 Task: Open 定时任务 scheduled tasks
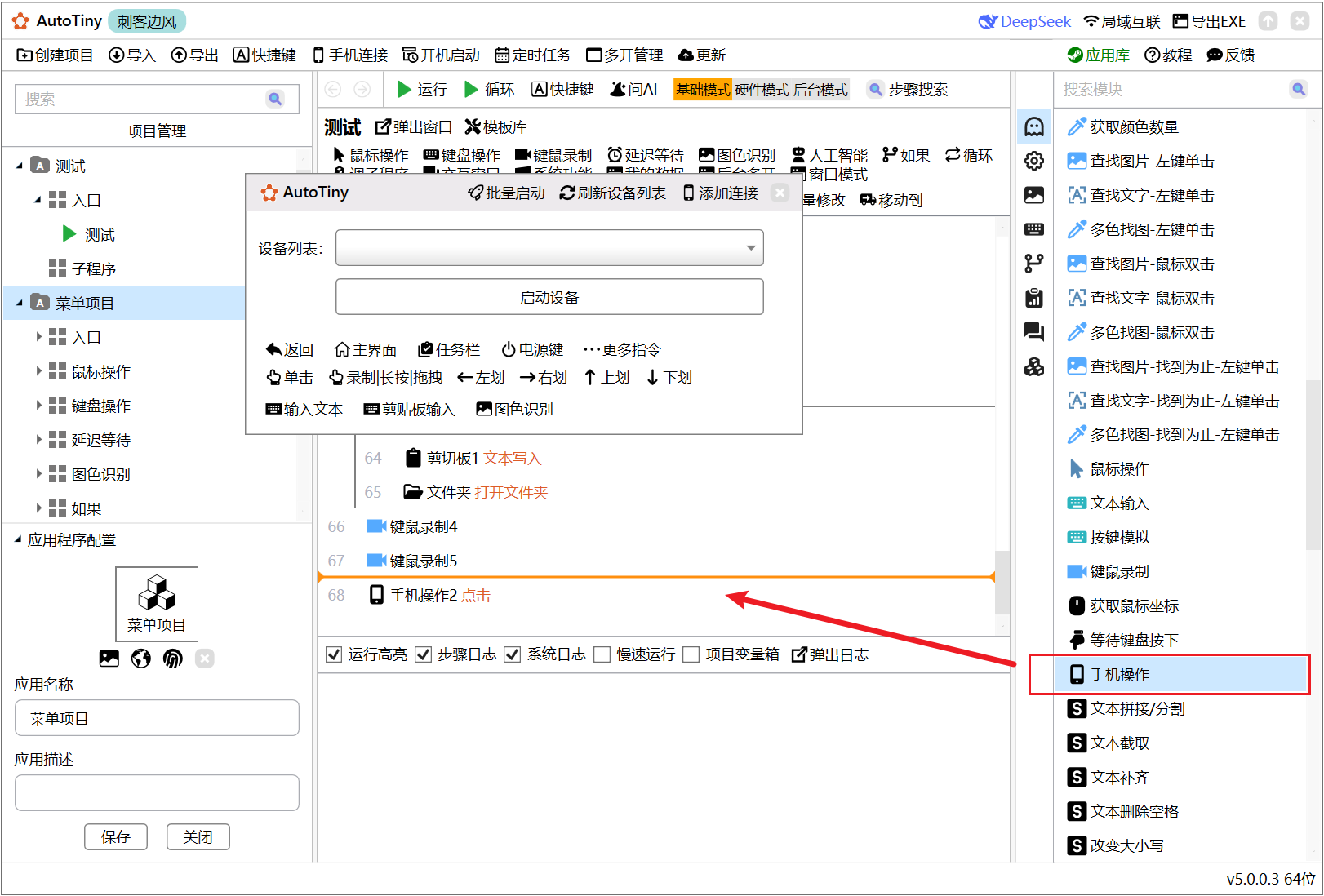[533, 55]
